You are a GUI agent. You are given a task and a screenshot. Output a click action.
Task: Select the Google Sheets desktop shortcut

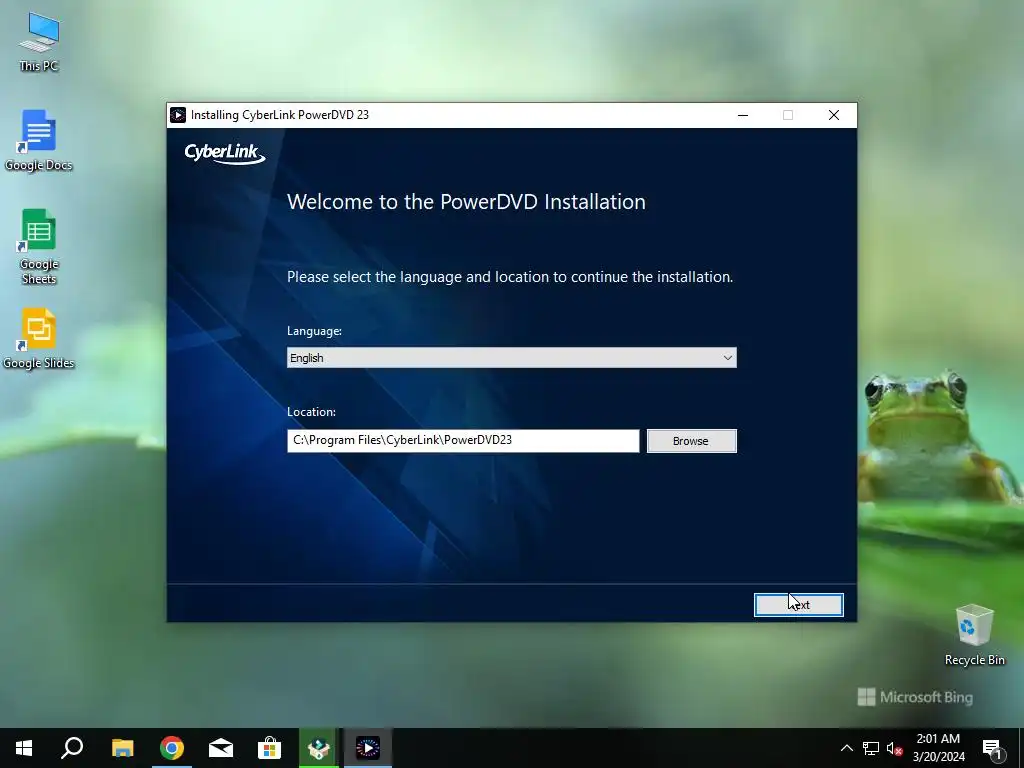[39, 247]
